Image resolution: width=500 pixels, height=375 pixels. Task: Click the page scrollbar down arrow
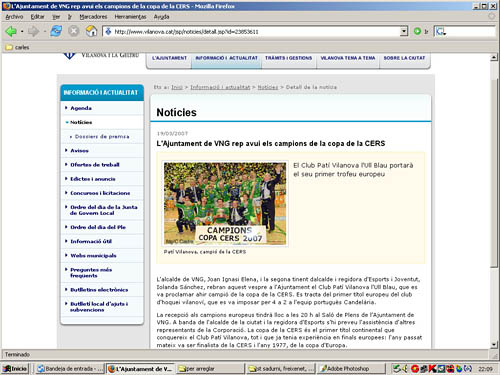494,345
